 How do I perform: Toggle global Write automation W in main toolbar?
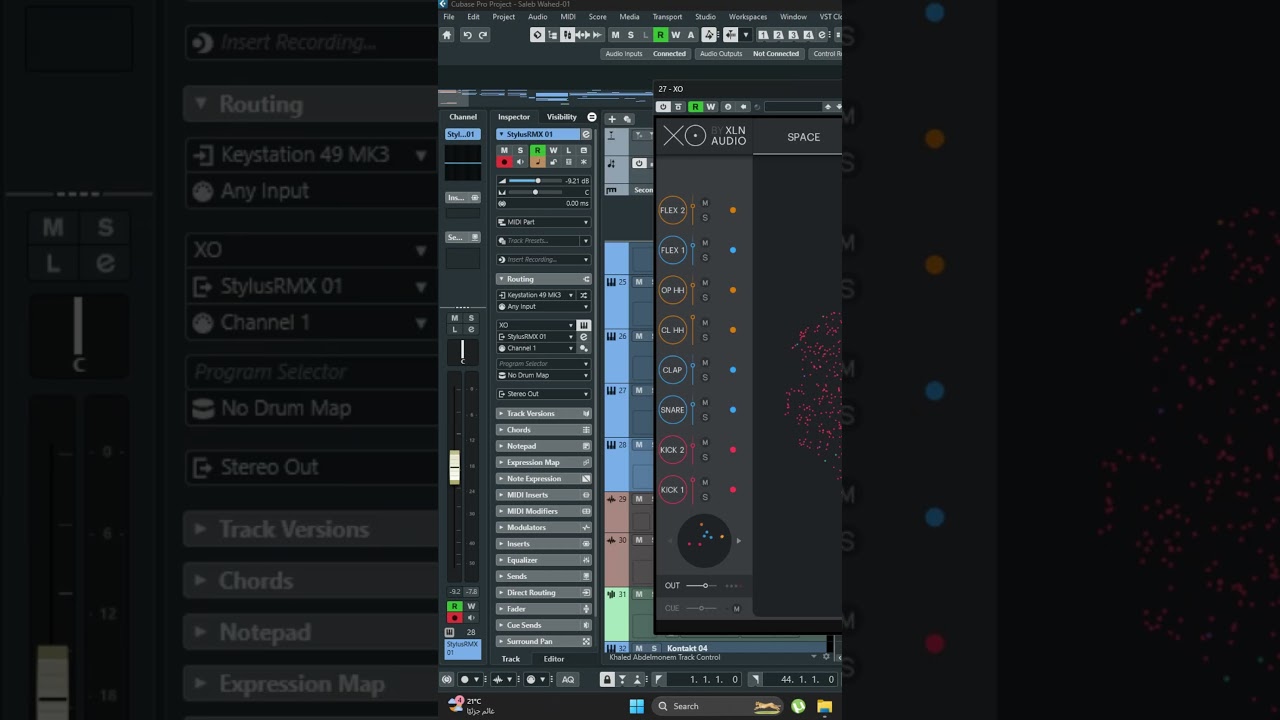[x=675, y=35]
